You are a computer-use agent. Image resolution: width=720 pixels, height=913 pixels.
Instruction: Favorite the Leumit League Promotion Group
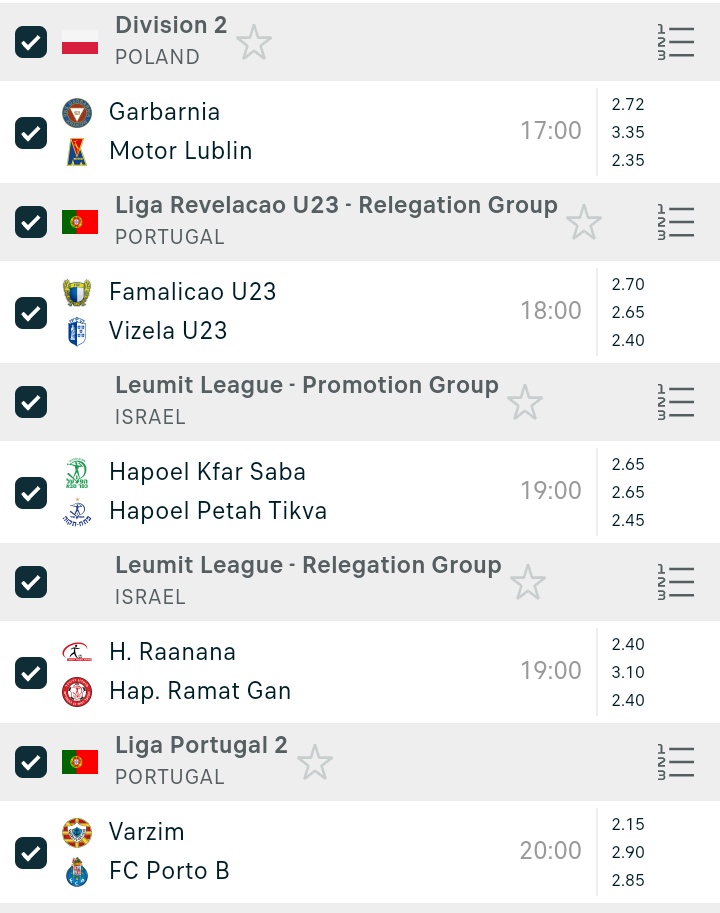click(525, 402)
